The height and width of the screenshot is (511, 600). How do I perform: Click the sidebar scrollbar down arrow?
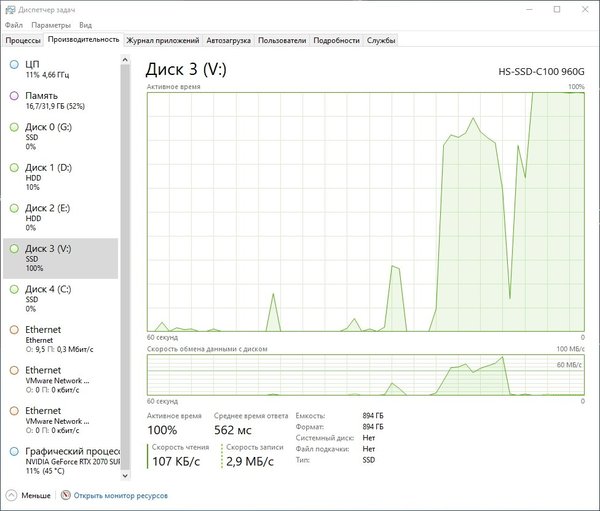pyautogui.click(x=125, y=475)
